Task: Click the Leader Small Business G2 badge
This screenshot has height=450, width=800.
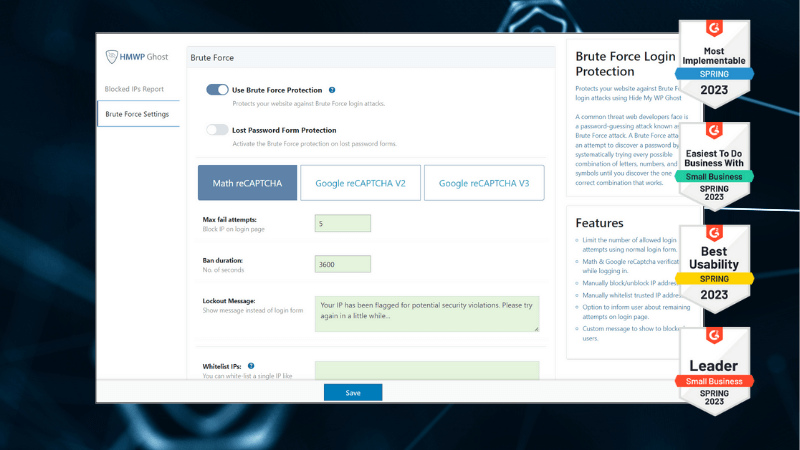Action: click(715, 368)
